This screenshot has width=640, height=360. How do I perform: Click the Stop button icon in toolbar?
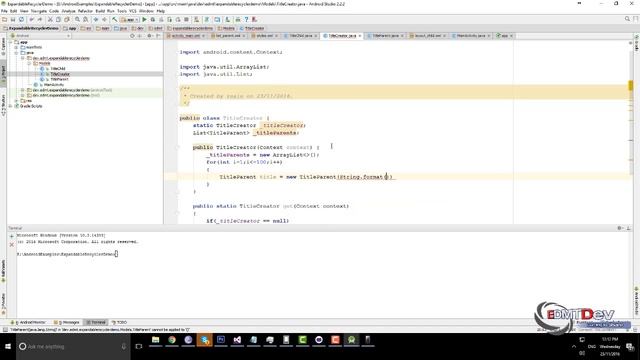[186, 20]
